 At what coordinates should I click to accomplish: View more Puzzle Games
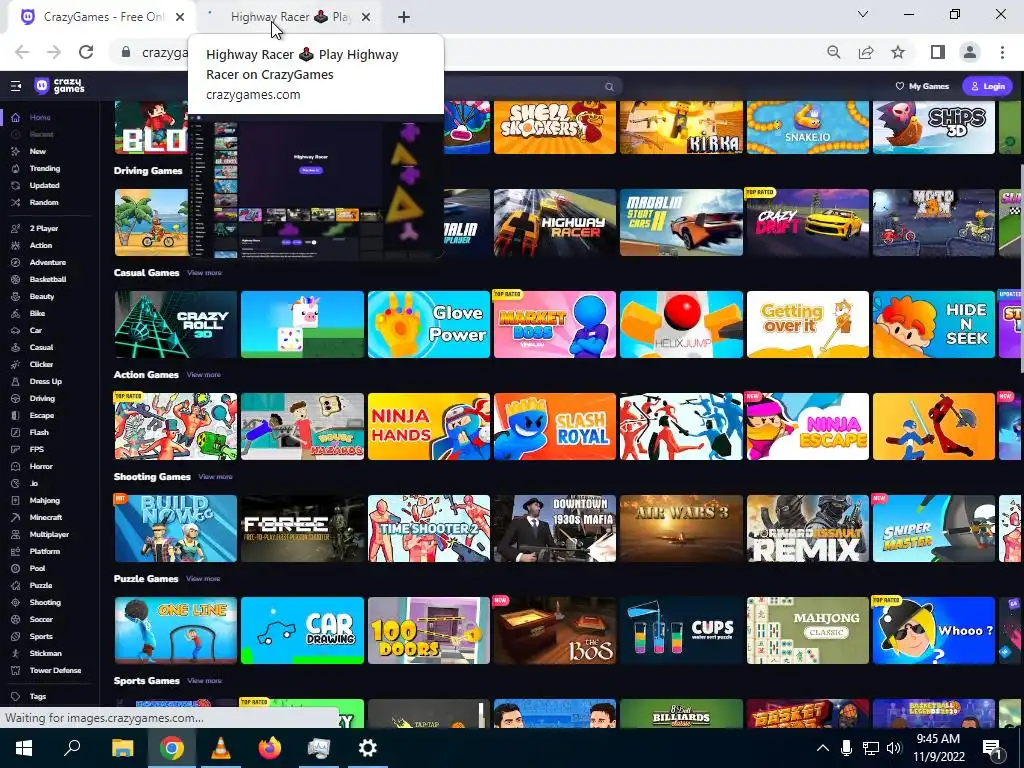coord(203,579)
